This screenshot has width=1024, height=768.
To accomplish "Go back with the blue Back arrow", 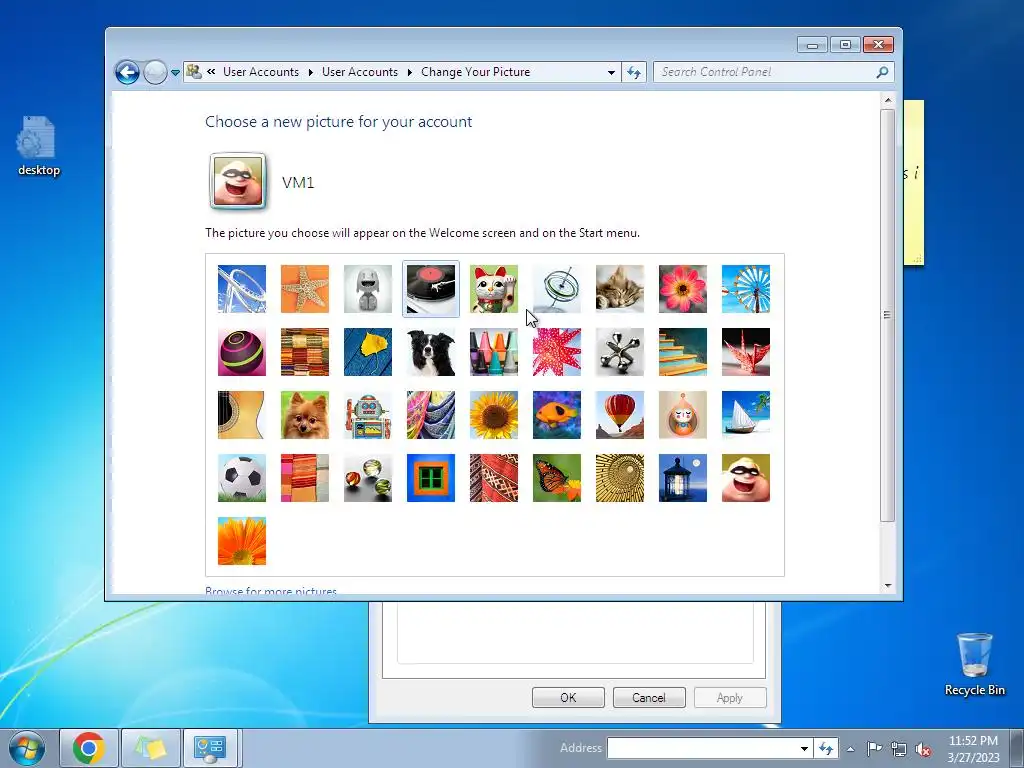I will pos(127,72).
